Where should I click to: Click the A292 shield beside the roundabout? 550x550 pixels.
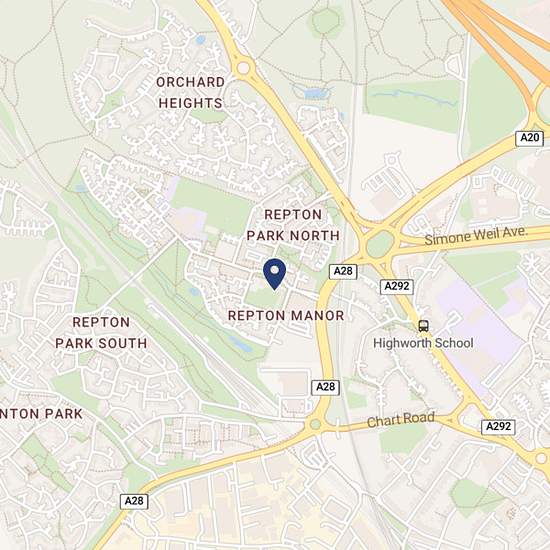click(397, 287)
